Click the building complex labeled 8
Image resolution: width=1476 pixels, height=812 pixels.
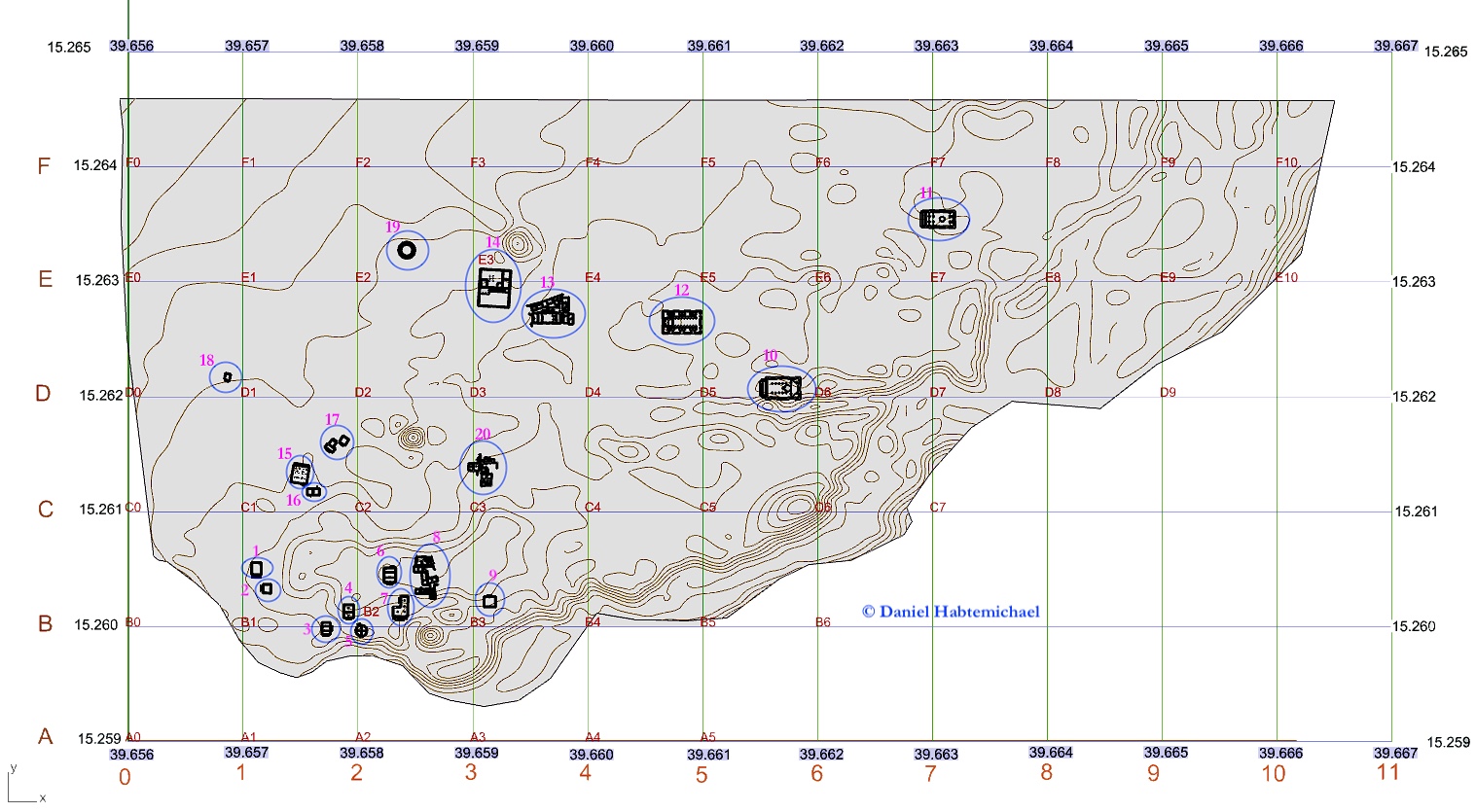pos(426,576)
